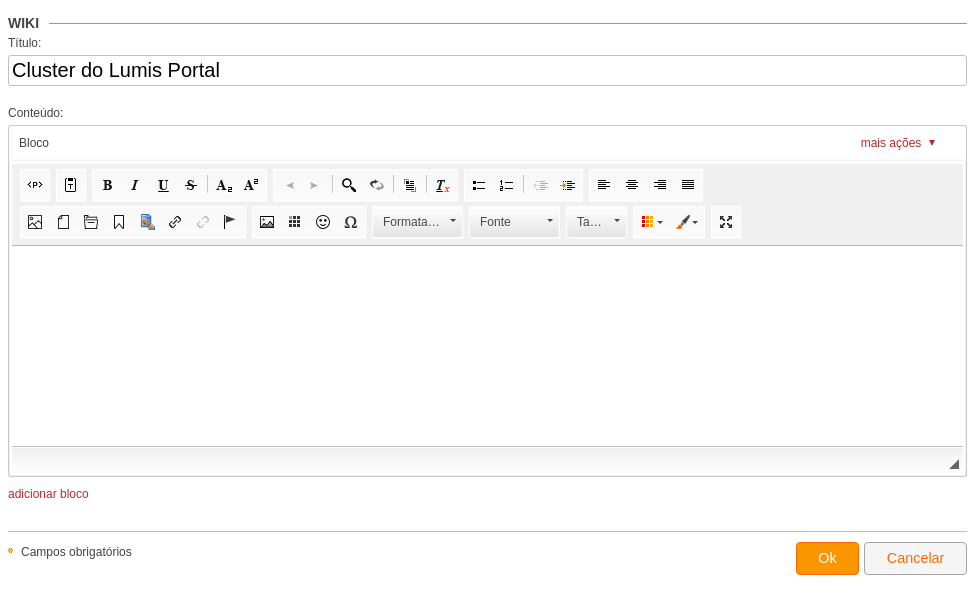The height and width of the screenshot is (608, 975).
Task: Click the redo arrow in the toolbar
Action: click(314, 185)
